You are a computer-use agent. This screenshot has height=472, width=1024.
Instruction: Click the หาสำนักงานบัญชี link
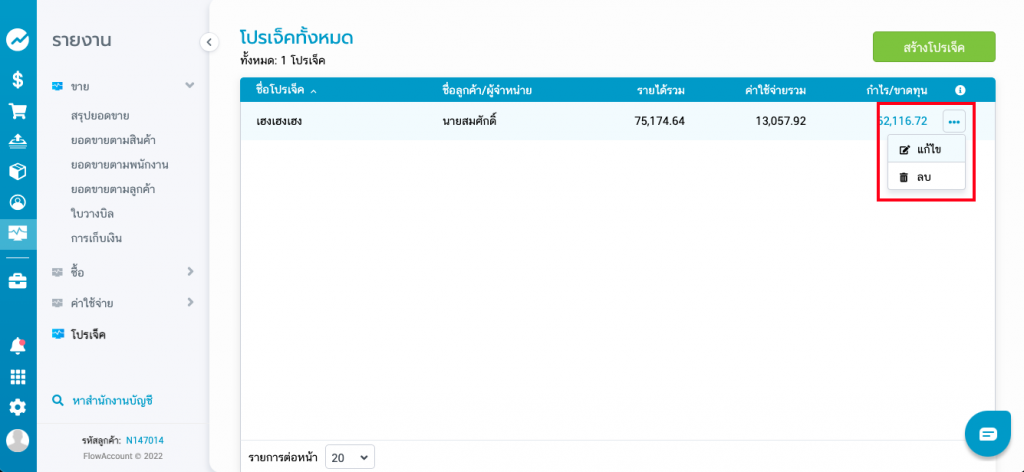(112, 400)
